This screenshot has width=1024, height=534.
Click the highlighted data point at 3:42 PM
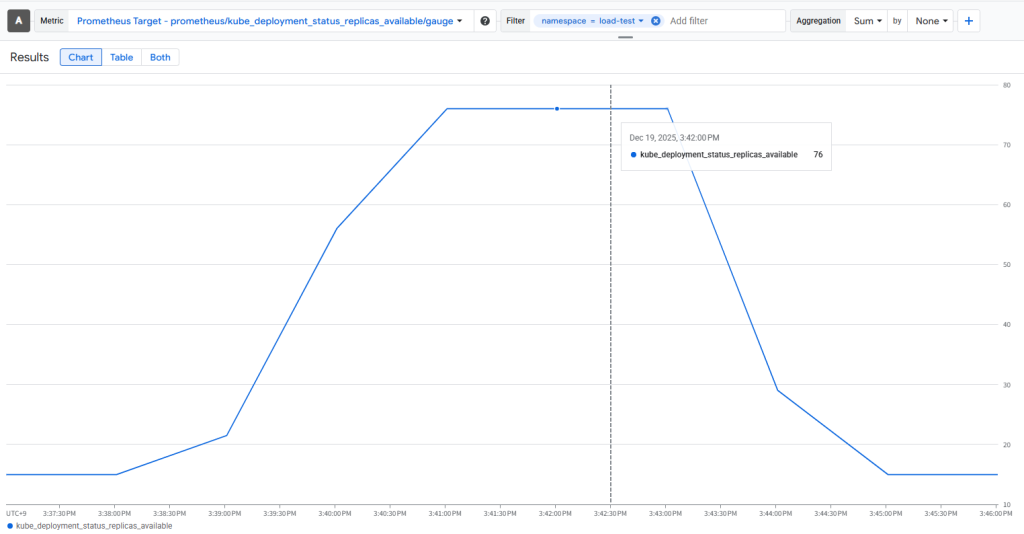point(556,108)
